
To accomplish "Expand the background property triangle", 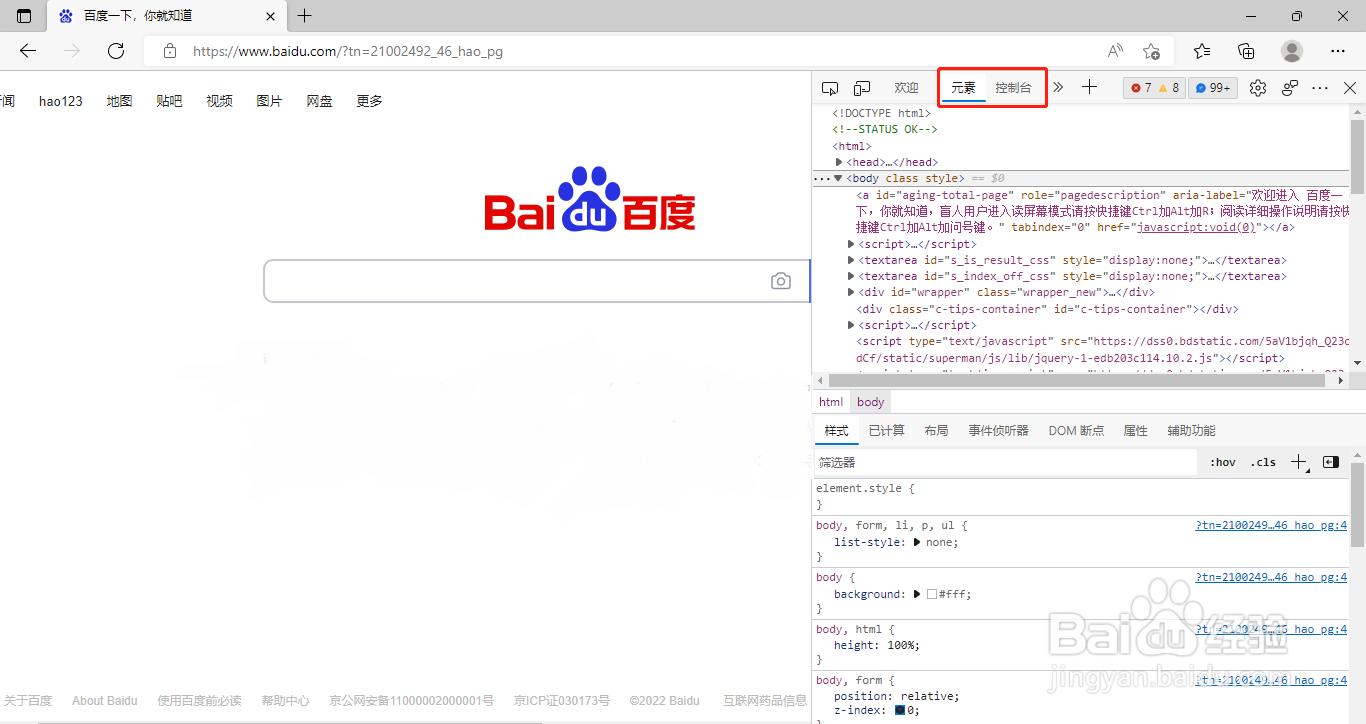I will tap(917, 594).
